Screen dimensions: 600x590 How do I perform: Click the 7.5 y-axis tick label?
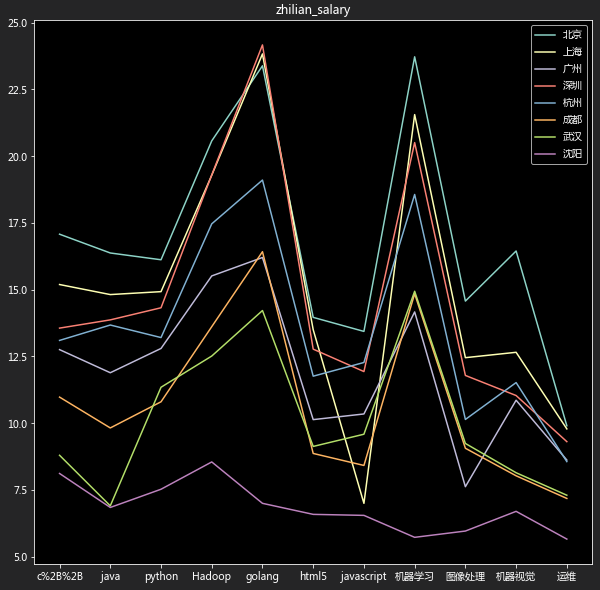(x=20, y=491)
